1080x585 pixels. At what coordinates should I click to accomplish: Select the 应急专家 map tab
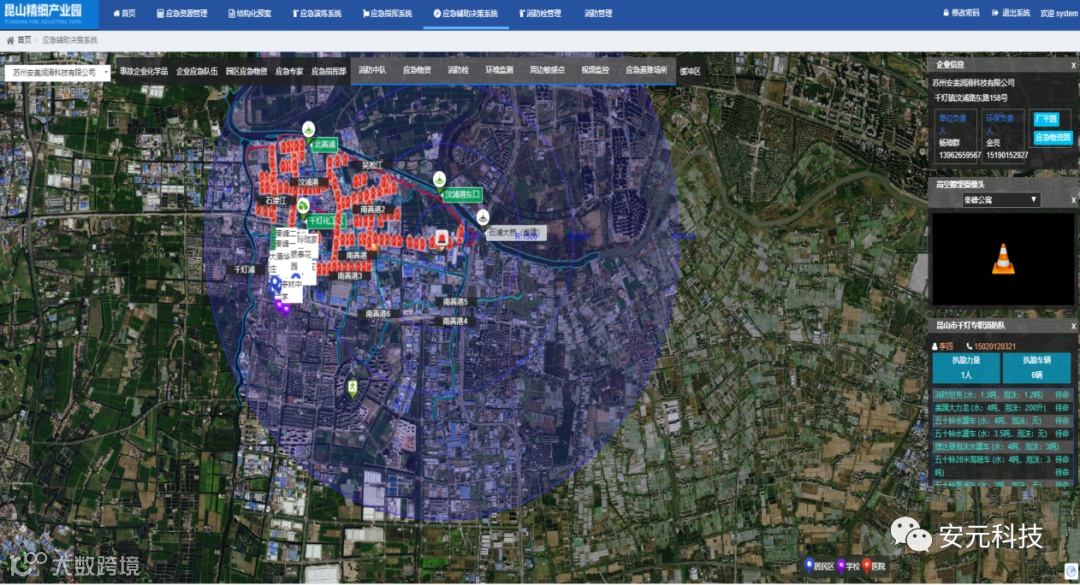click(289, 71)
